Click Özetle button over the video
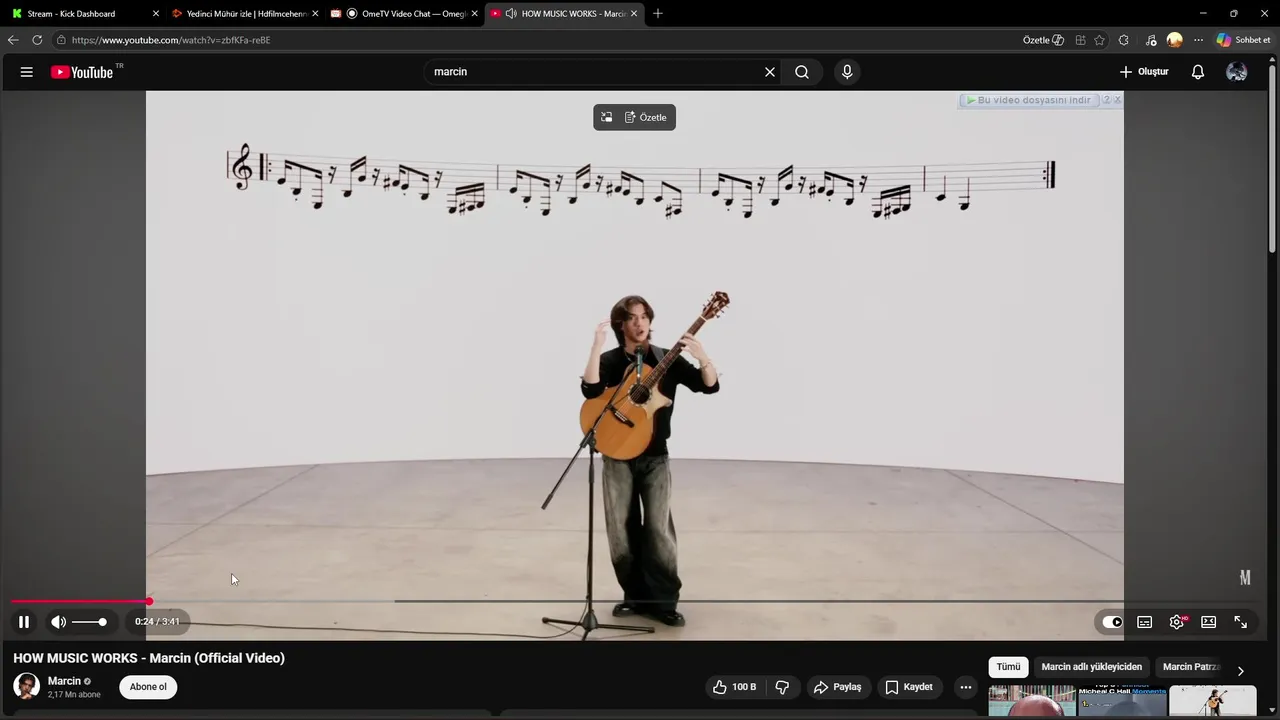The width and height of the screenshot is (1280, 720). coord(645,117)
